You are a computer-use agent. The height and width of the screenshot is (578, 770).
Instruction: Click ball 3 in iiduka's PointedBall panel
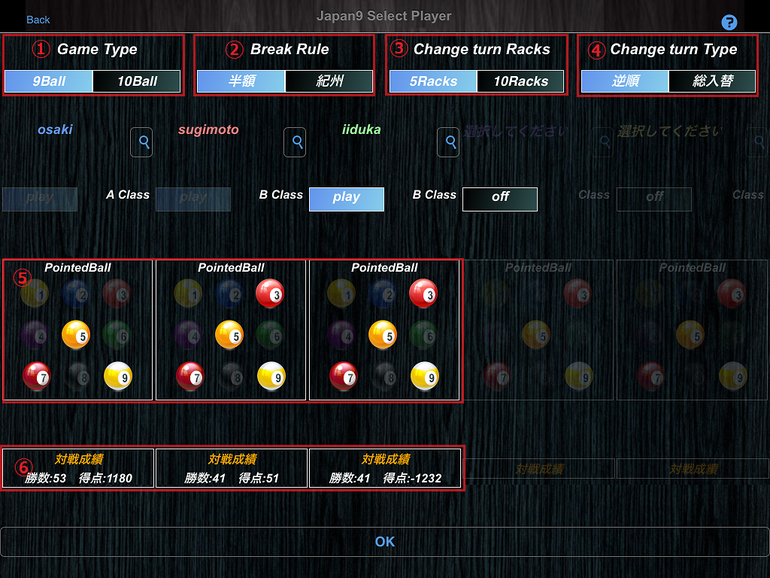pos(423,294)
